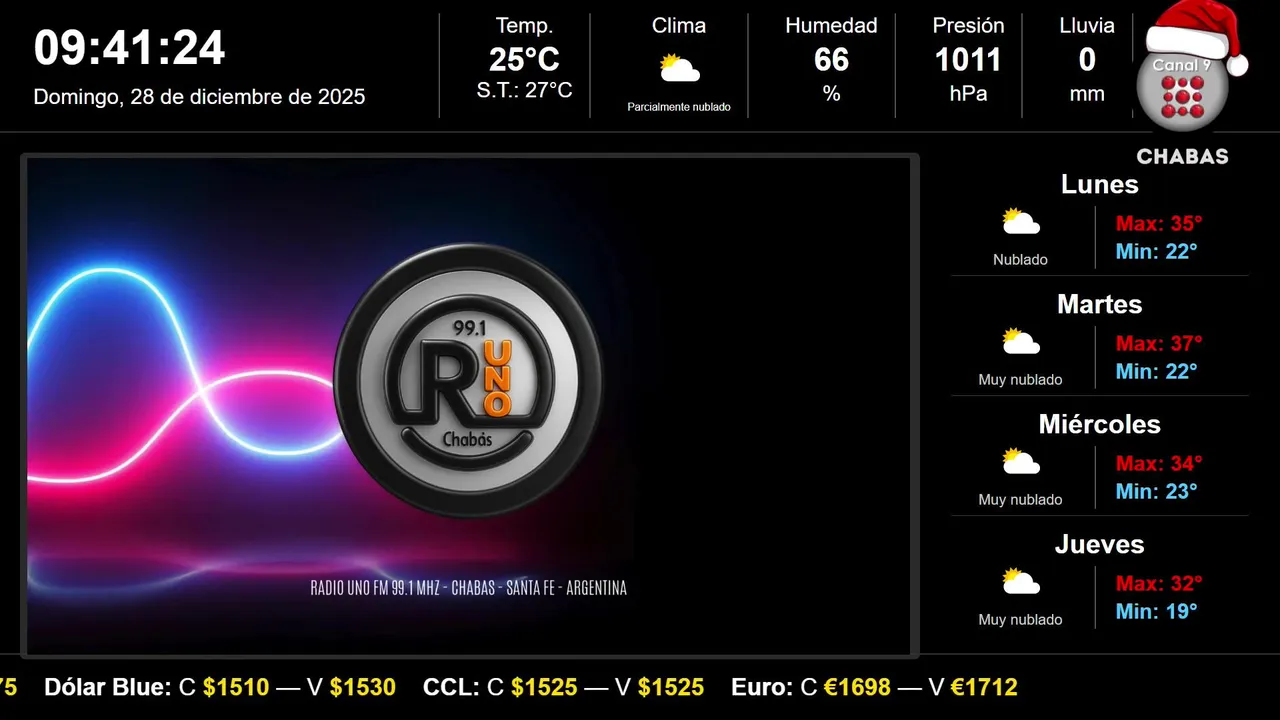Image resolution: width=1280 pixels, height=720 pixels.
Task: Click the Lunes day heading
Action: tap(1099, 185)
